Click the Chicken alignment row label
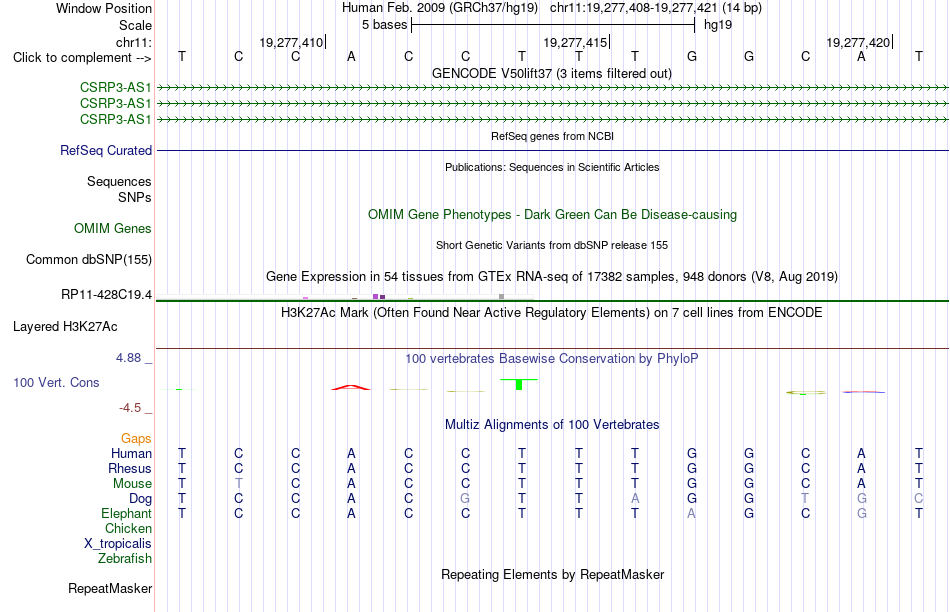Image resolution: width=950 pixels, height=612 pixels. [x=128, y=528]
